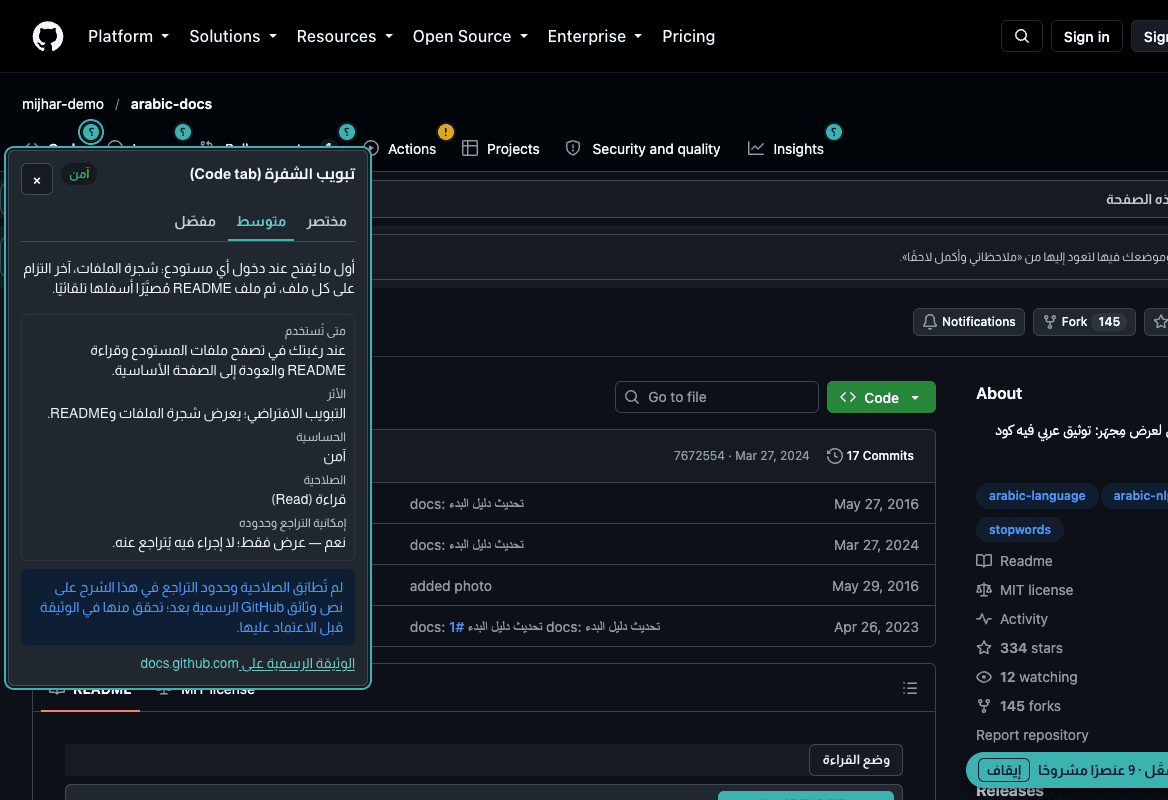The image size is (1168, 800).
Task: Expand the Solutions menu
Action: (x=233, y=36)
